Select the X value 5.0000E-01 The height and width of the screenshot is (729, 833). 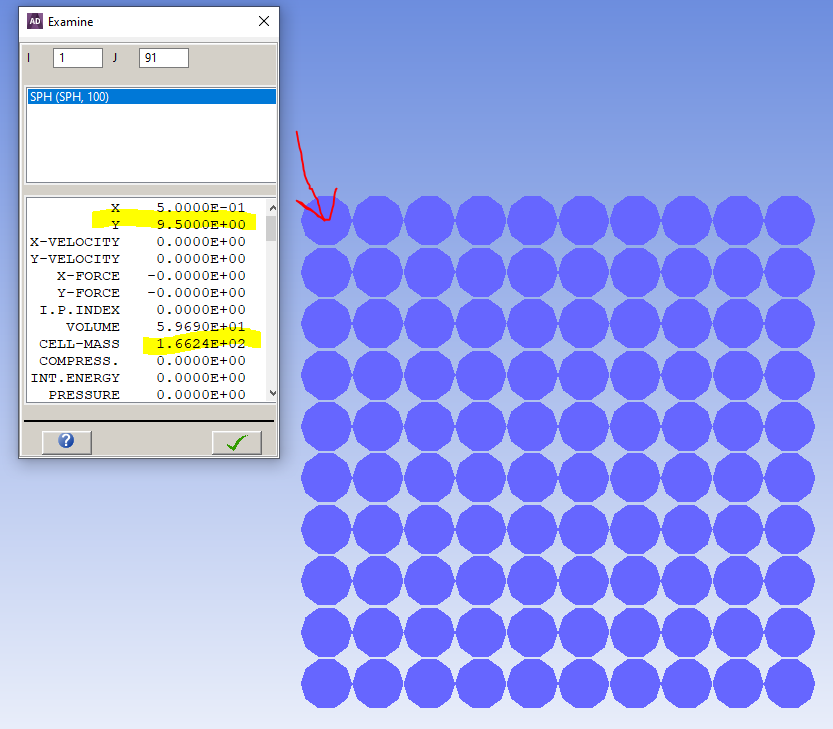pos(201,208)
